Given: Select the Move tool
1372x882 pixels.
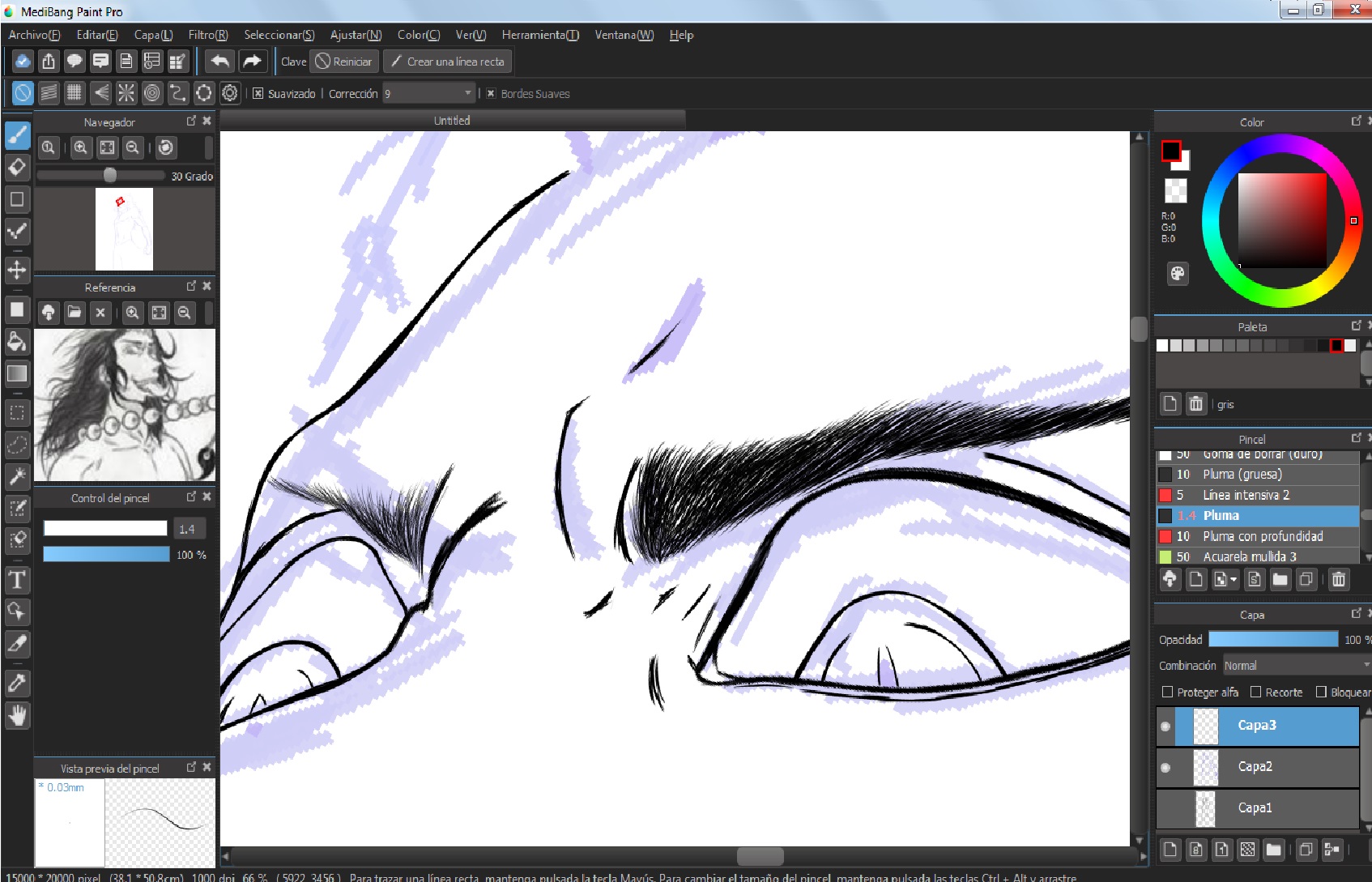Looking at the screenshot, I should coord(17,270).
